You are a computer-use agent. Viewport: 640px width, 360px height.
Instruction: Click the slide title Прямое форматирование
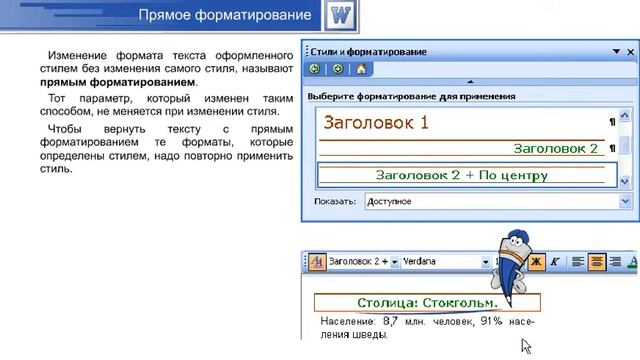tap(224, 15)
